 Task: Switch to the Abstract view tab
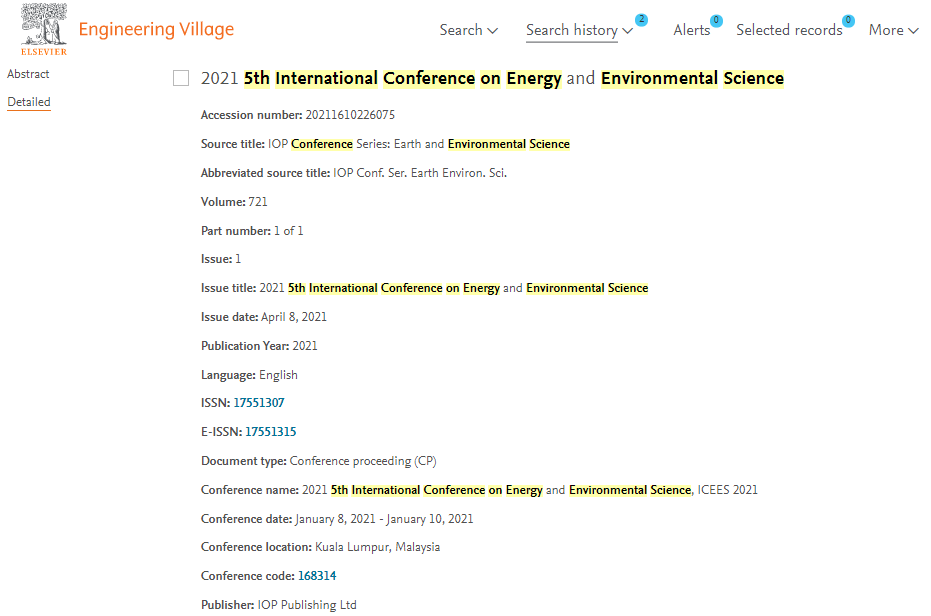click(x=28, y=74)
